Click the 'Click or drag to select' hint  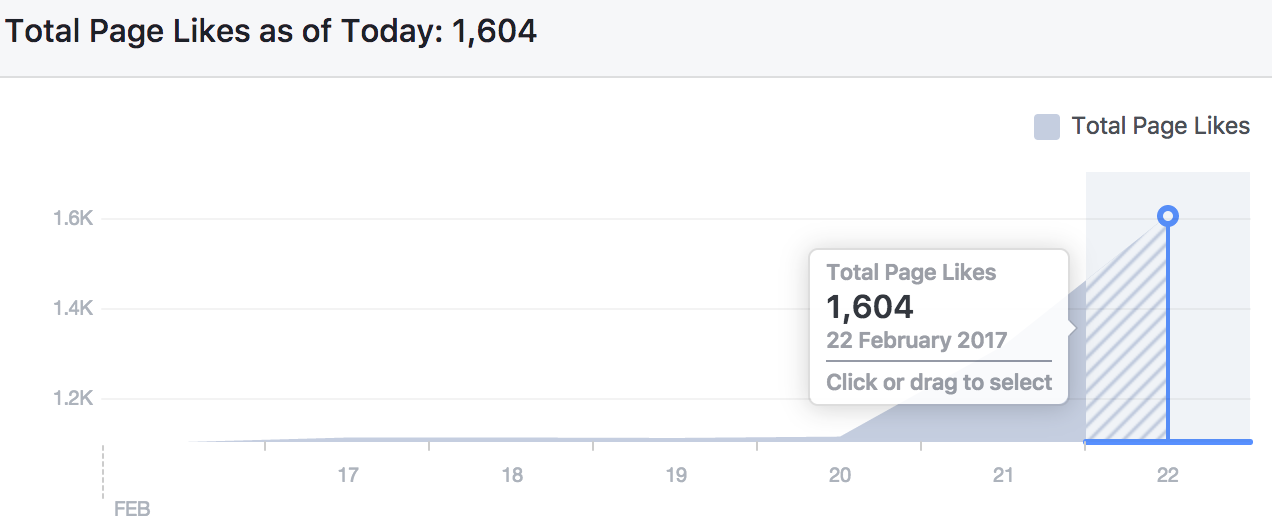939,382
